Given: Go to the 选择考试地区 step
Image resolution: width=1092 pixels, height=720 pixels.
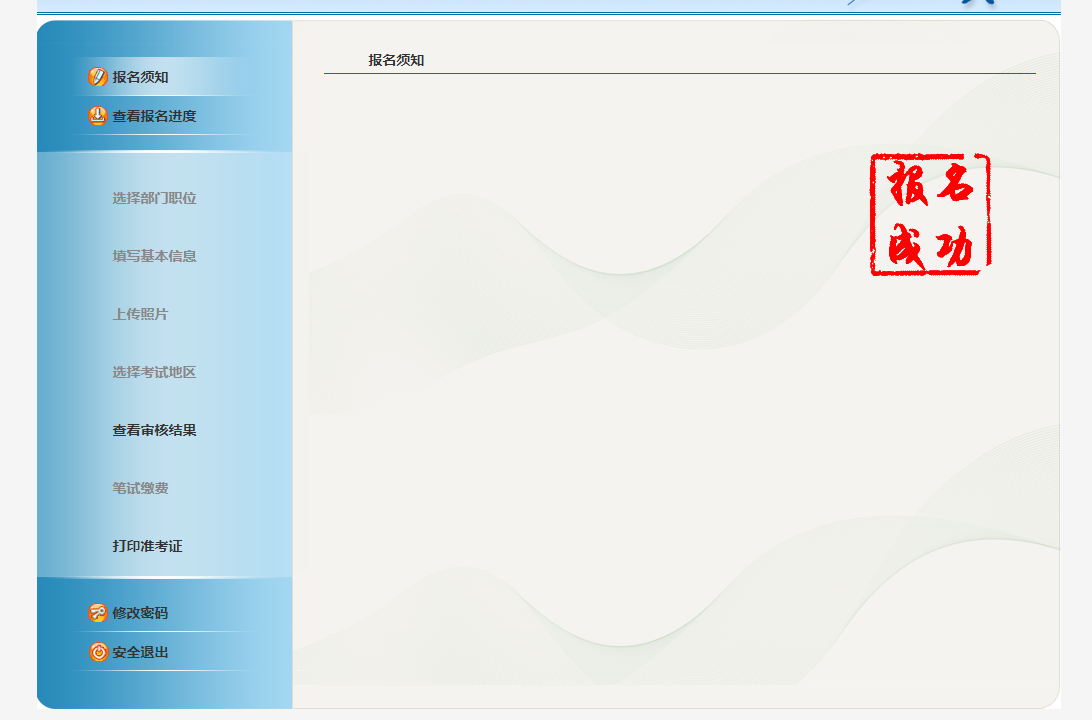Looking at the screenshot, I should click(154, 372).
